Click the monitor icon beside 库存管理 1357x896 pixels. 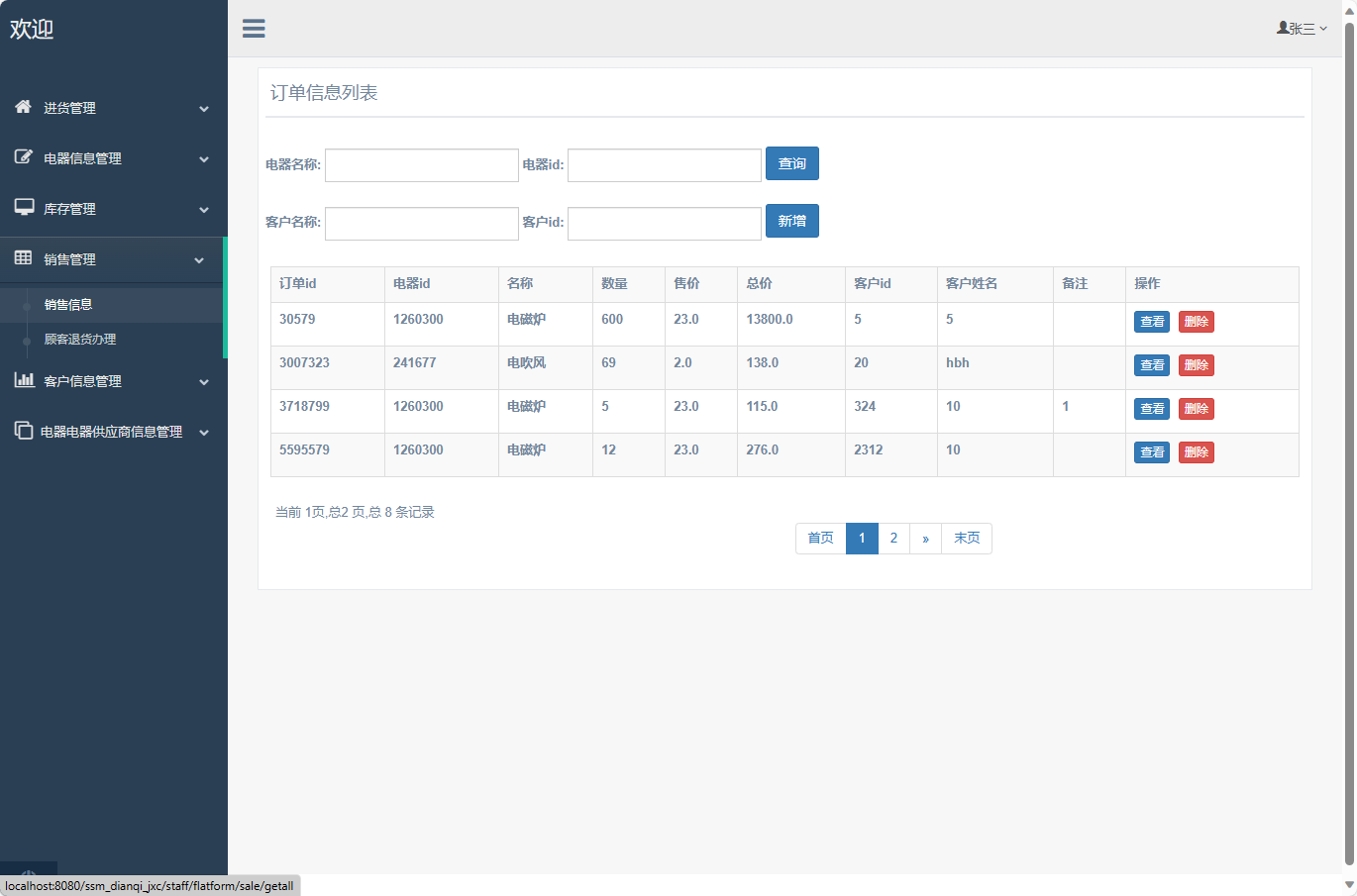24,208
